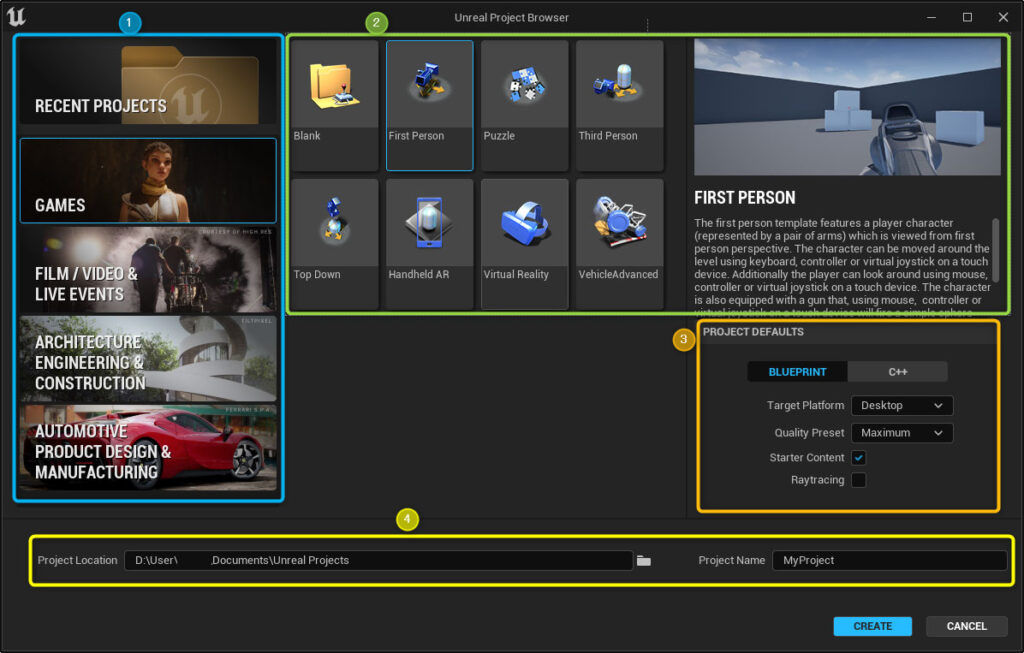Click the Project Location label

coord(77,560)
